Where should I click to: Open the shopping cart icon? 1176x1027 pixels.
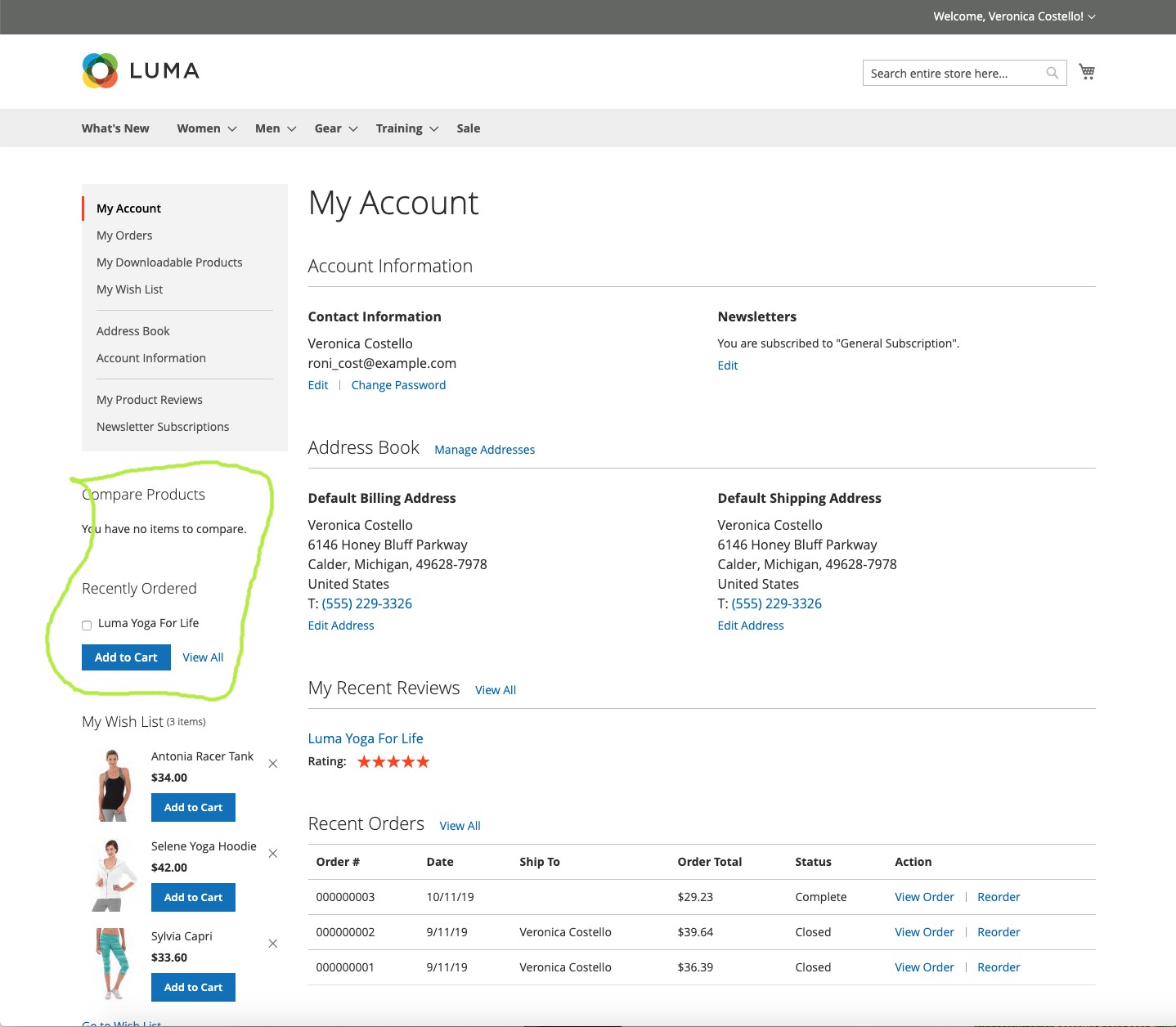[1086, 72]
